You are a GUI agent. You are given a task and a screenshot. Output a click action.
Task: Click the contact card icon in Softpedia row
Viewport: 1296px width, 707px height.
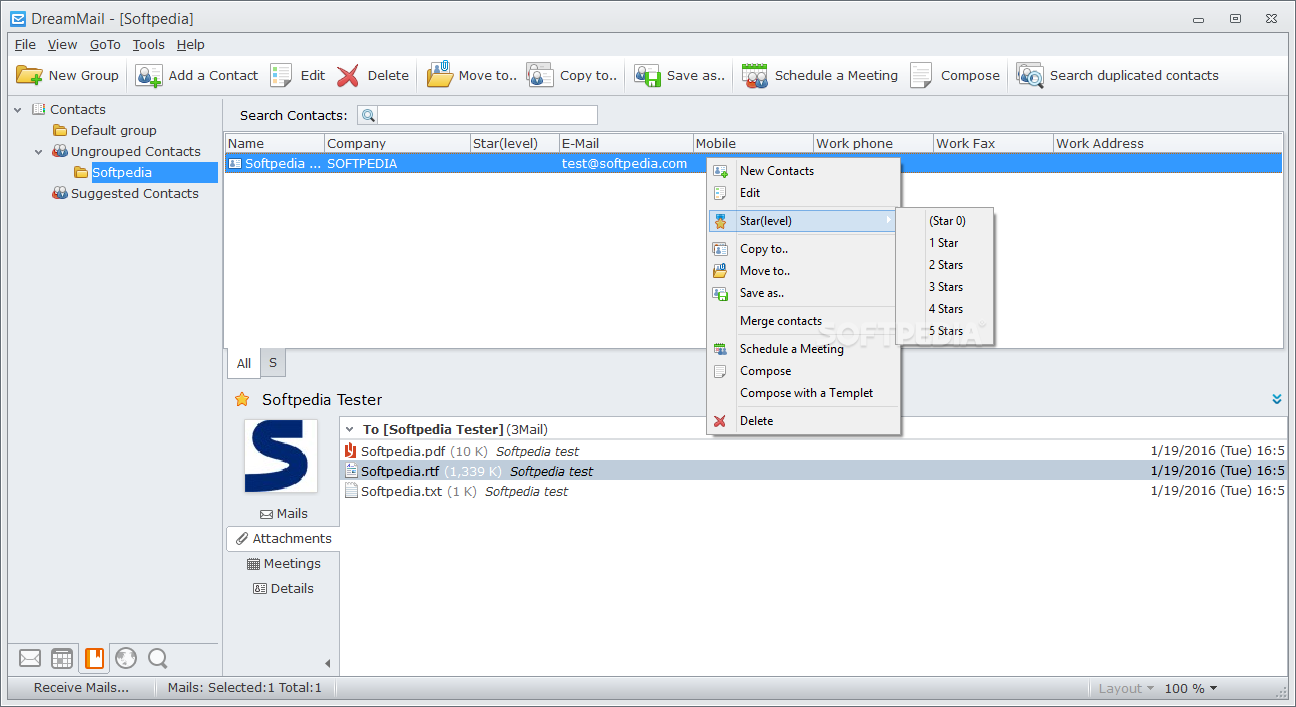click(235, 163)
